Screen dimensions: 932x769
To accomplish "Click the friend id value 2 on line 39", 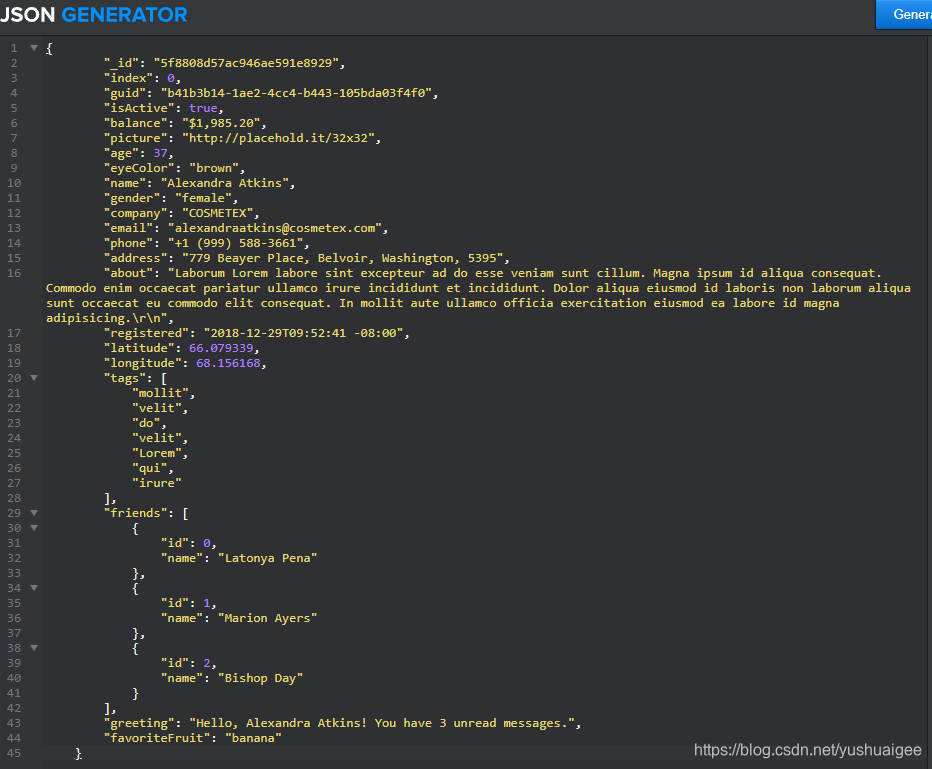I will [206, 663].
